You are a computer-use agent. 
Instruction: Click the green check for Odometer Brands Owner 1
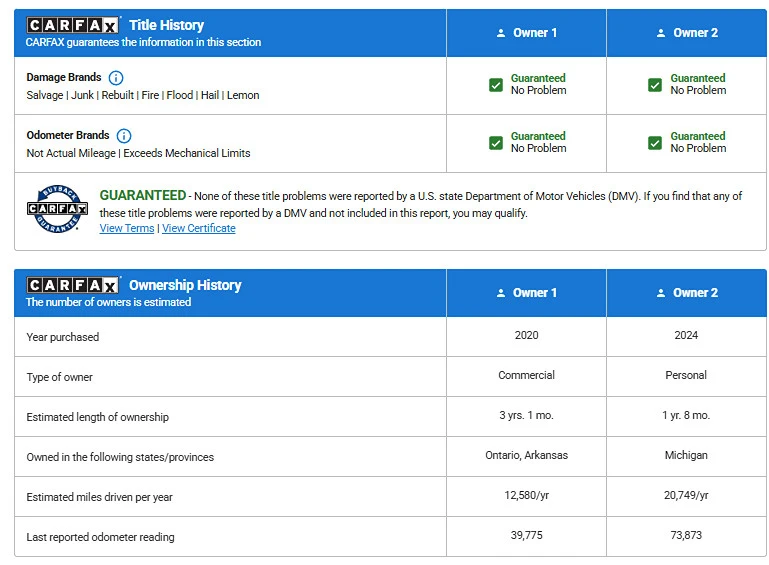point(496,143)
